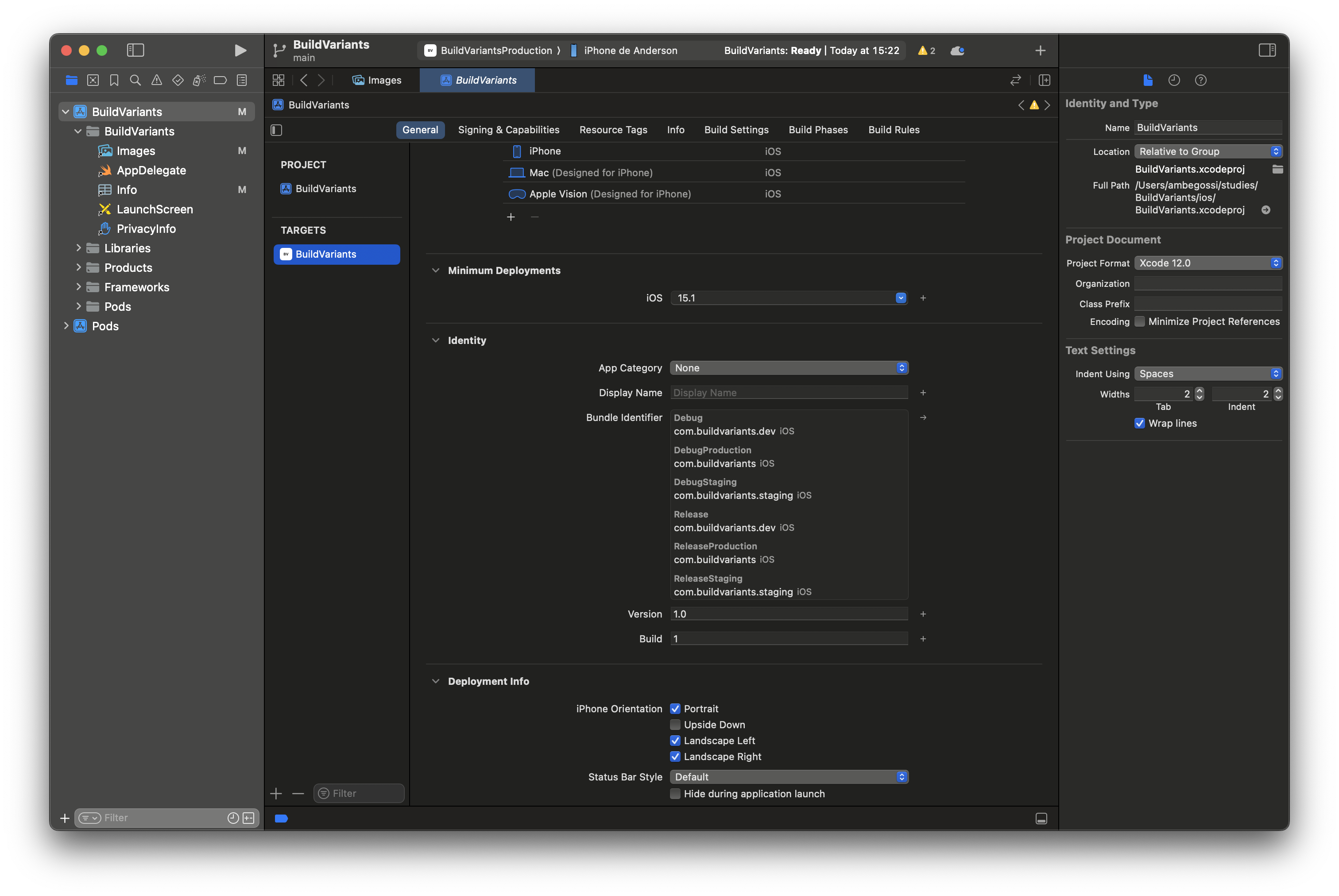
Task: Go forward in editor history
Action: click(x=321, y=81)
